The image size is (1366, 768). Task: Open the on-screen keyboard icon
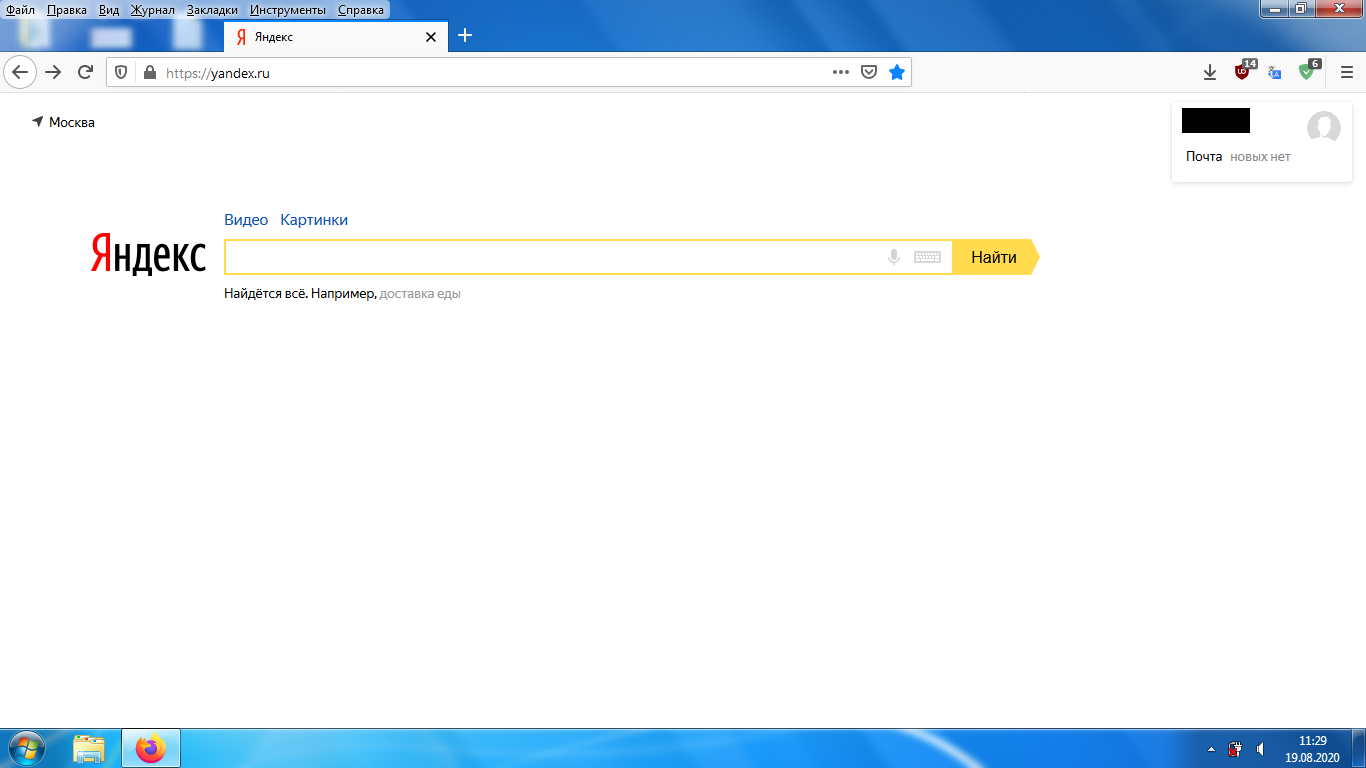tap(927, 257)
